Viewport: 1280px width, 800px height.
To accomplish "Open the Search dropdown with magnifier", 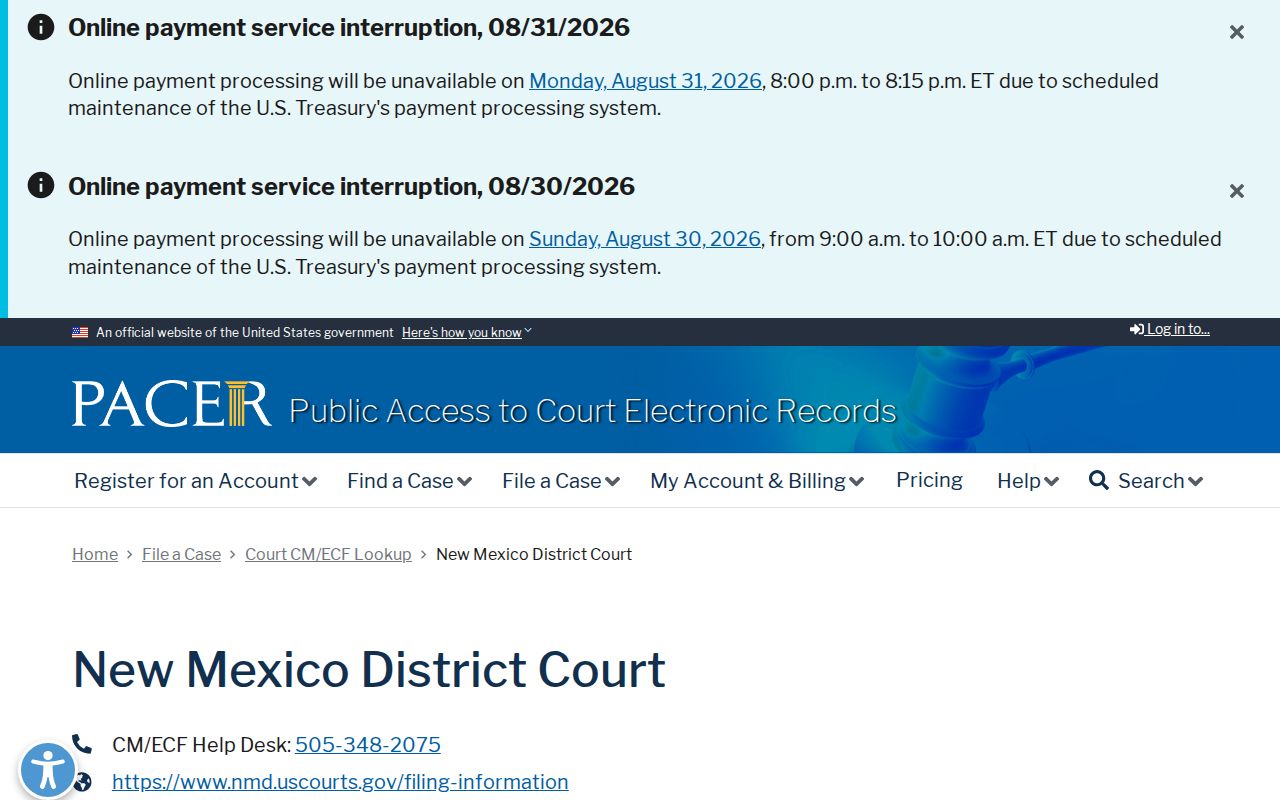I will pyautogui.click(x=1146, y=481).
